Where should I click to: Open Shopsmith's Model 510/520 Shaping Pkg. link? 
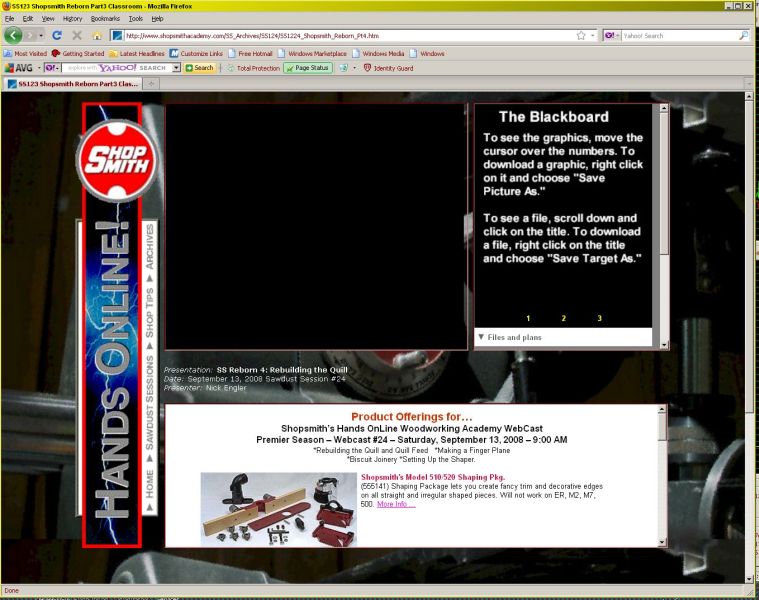433,477
